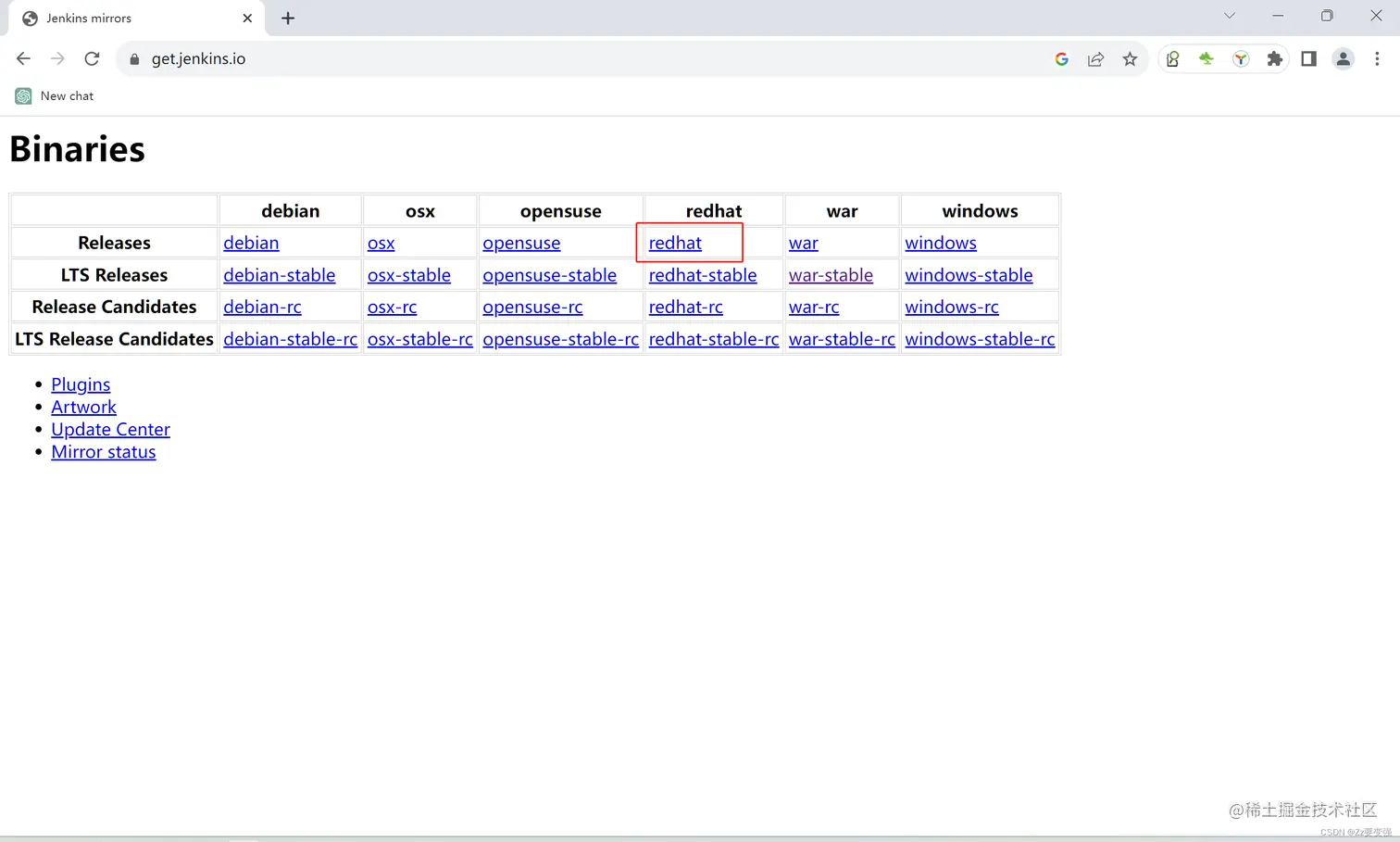This screenshot has height=842, width=1400.
Task: Open the redhat releases link
Action: click(675, 243)
